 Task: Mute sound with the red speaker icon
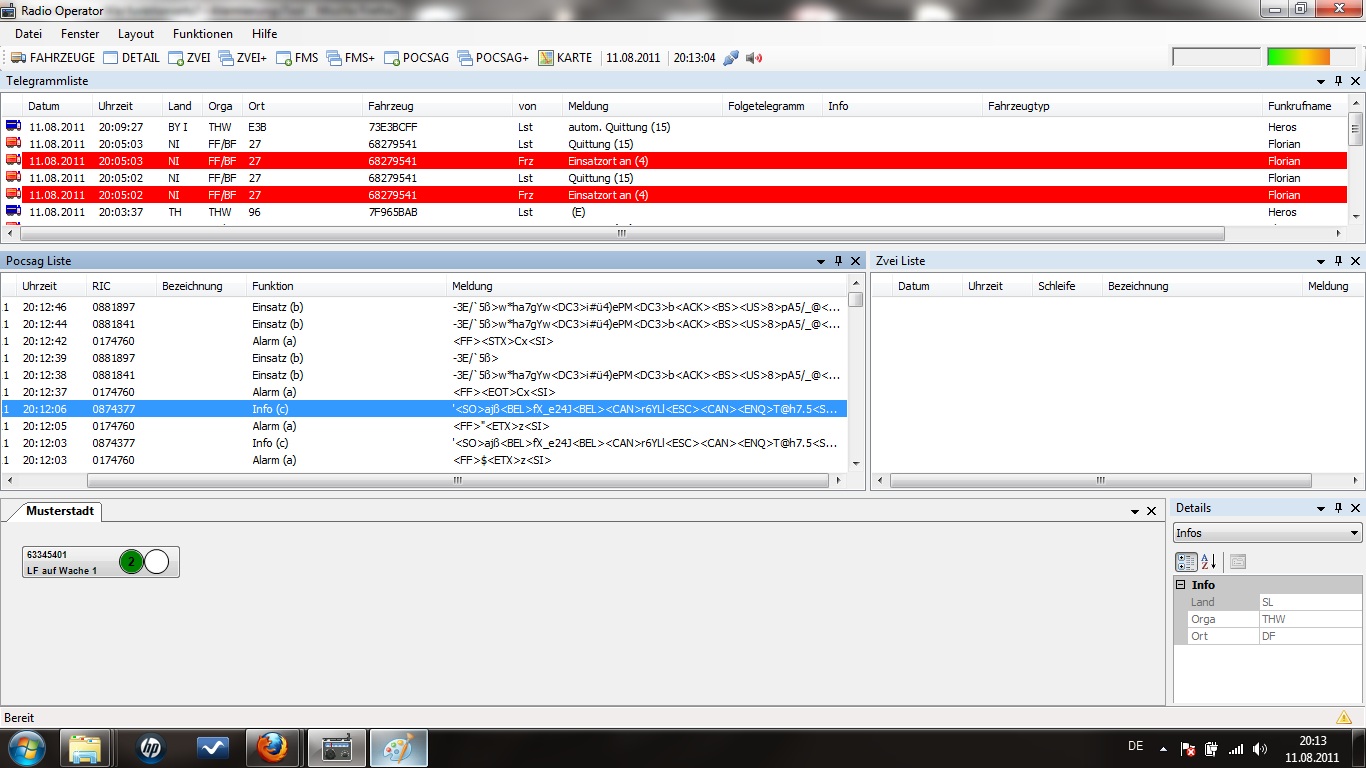(754, 58)
